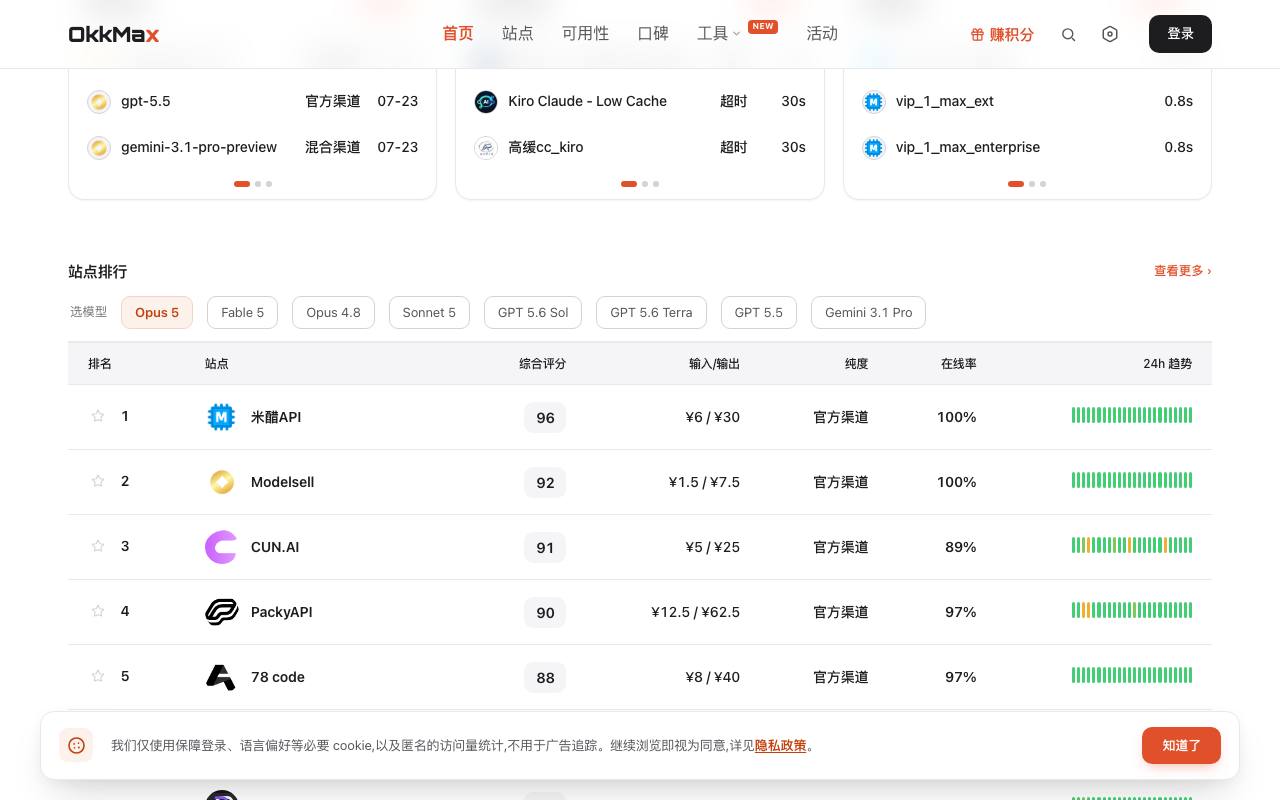Click the Kiro Claude card's active carousel dot
The height and width of the screenshot is (800, 1280).
(x=629, y=184)
